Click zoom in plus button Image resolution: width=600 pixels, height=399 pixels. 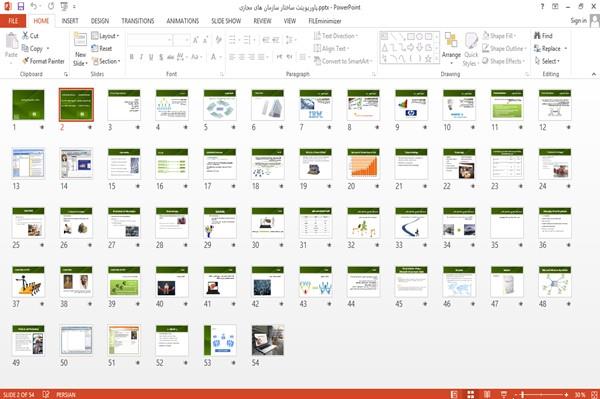coord(566,394)
